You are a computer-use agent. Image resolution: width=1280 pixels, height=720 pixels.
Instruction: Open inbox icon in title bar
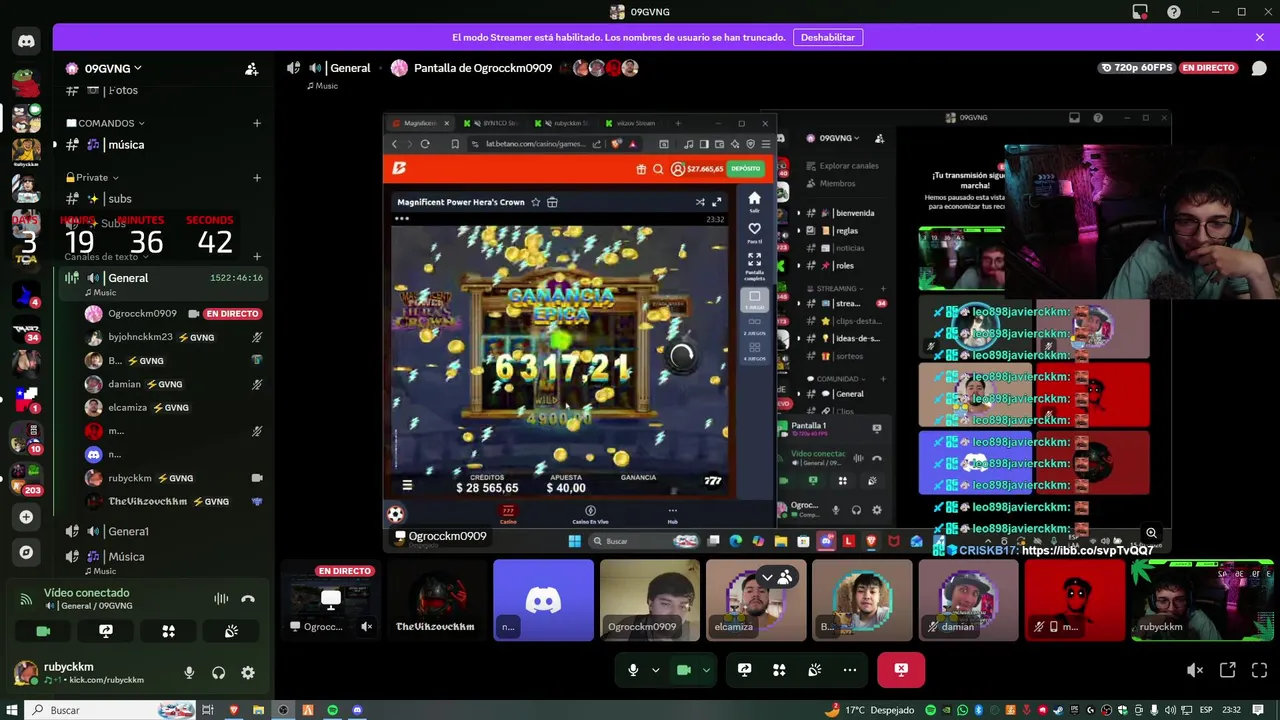click(x=1140, y=12)
